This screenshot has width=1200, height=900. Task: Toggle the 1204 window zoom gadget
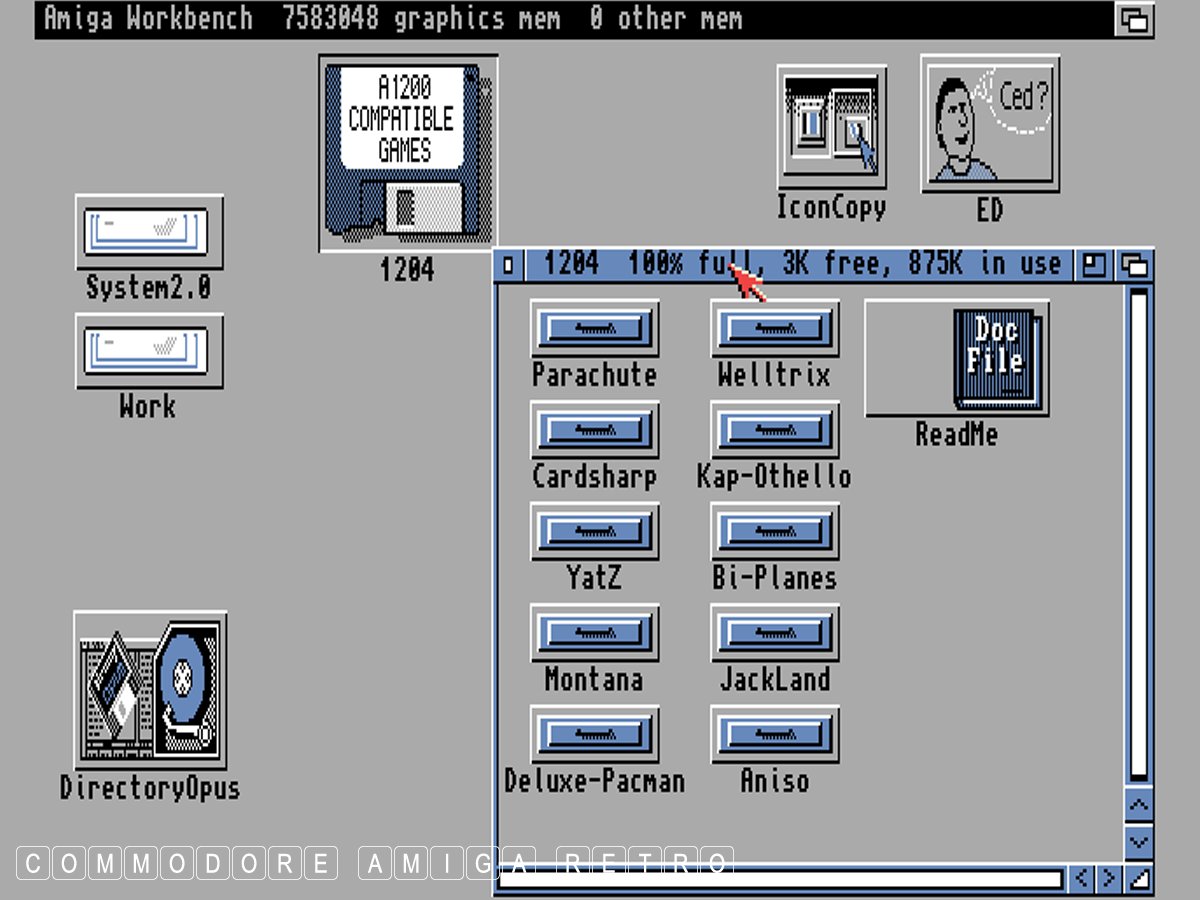click(x=1094, y=265)
